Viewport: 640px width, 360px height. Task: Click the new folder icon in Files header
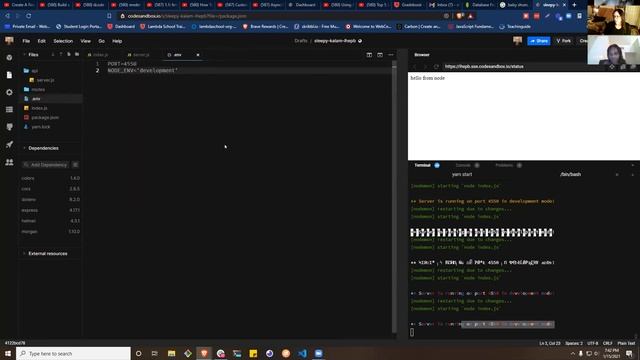pos(77,54)
